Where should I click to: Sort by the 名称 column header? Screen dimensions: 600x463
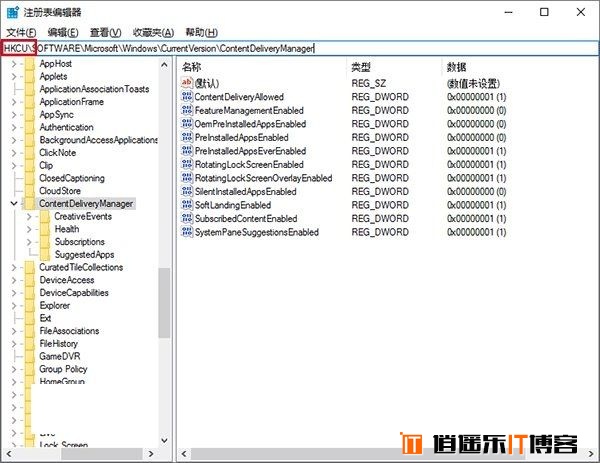click(x=192, y=66)
